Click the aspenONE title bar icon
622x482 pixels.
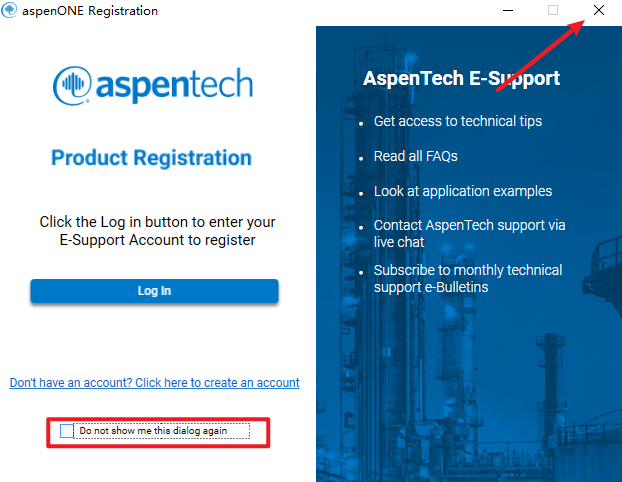10,10
